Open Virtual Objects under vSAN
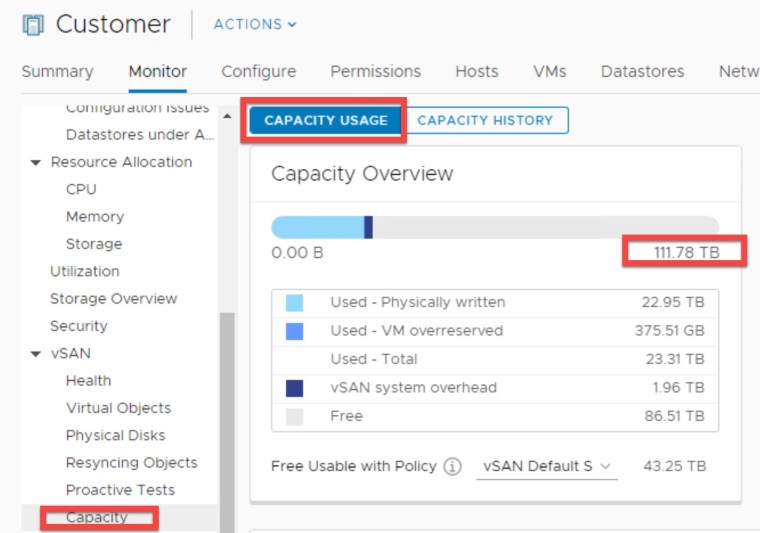Viewport: 760px width, 533px height. point(118,408)
